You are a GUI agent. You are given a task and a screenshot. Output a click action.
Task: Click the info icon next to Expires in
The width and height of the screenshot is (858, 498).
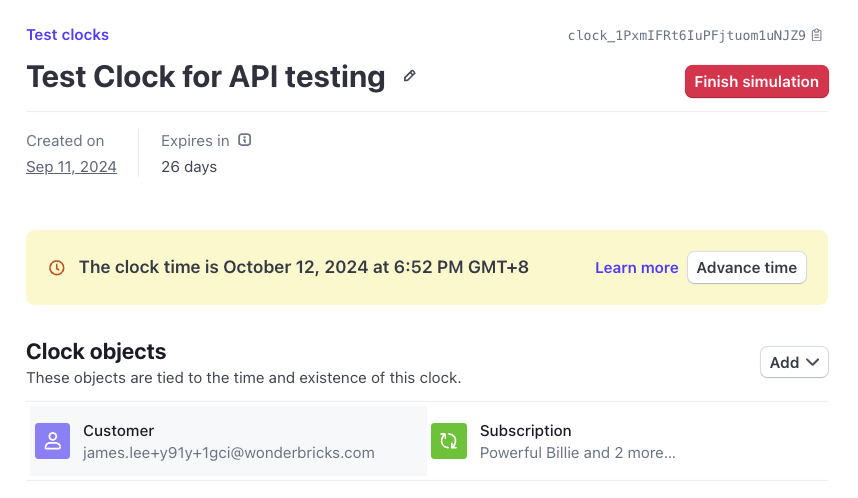(245, 140)
